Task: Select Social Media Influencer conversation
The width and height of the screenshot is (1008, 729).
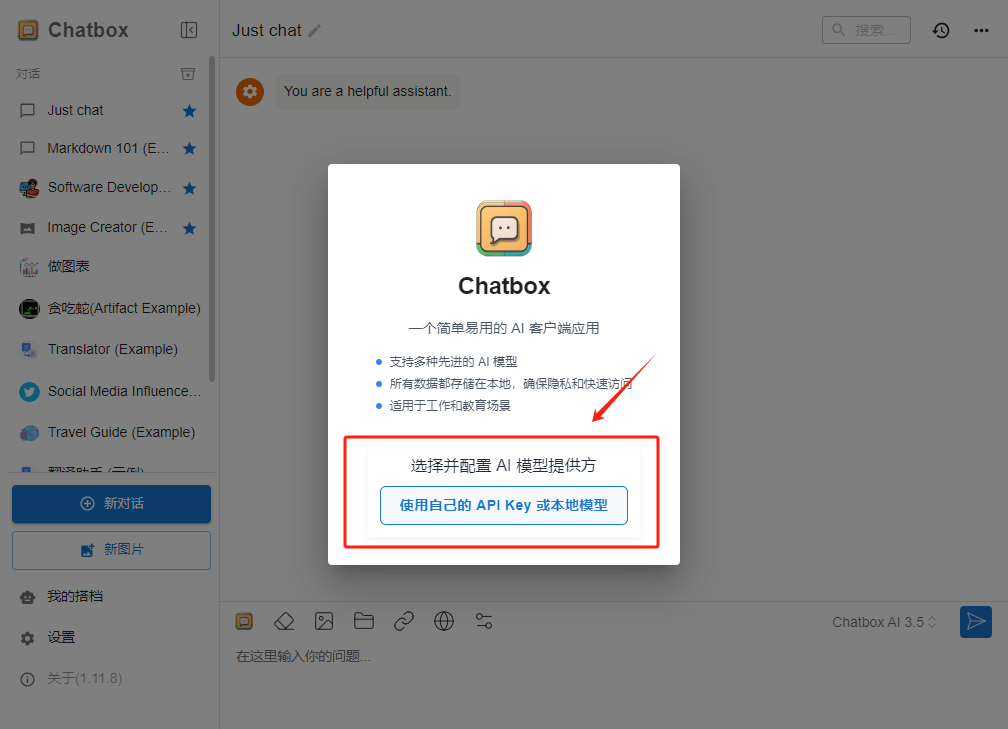Action: [108, 391]
